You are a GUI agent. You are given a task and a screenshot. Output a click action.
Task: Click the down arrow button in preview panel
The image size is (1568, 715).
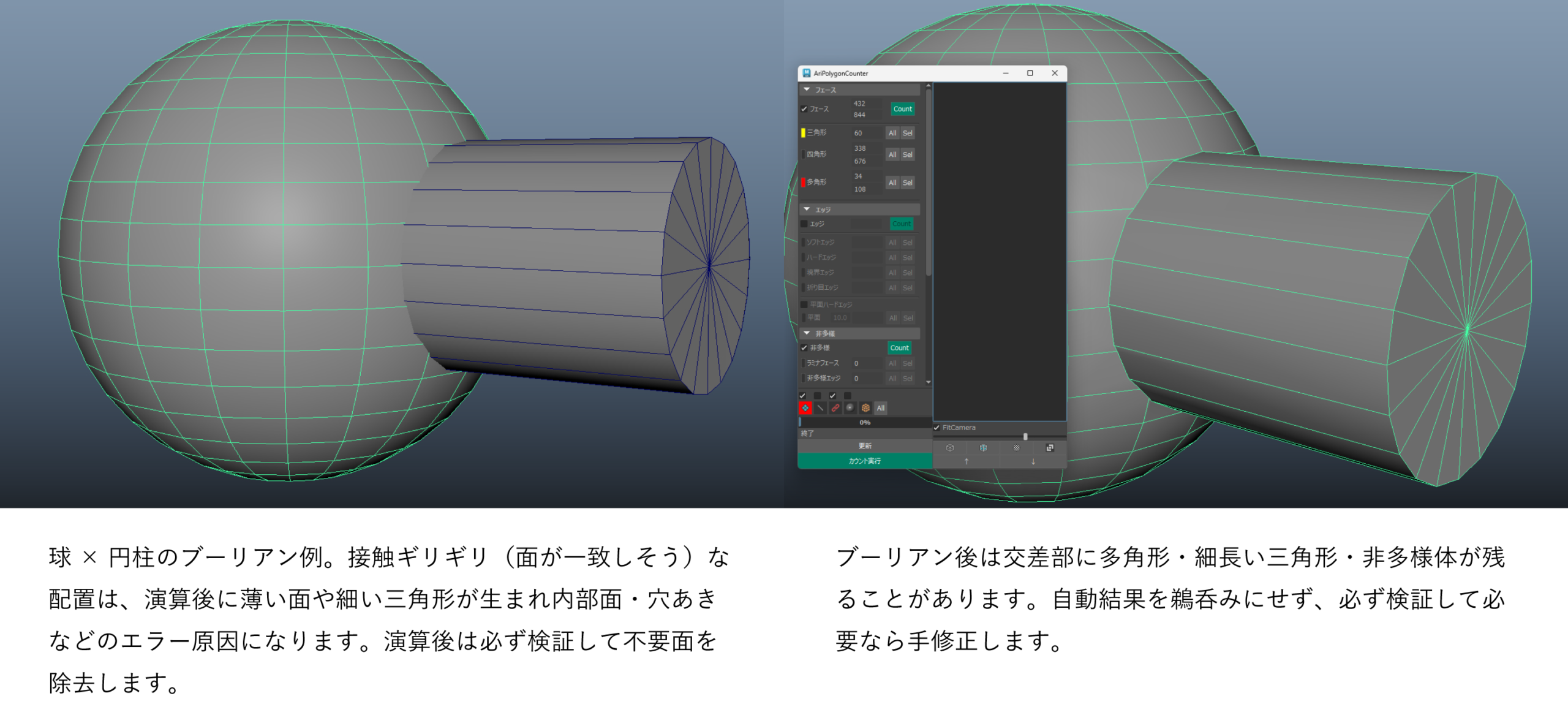pos(1033,461)
